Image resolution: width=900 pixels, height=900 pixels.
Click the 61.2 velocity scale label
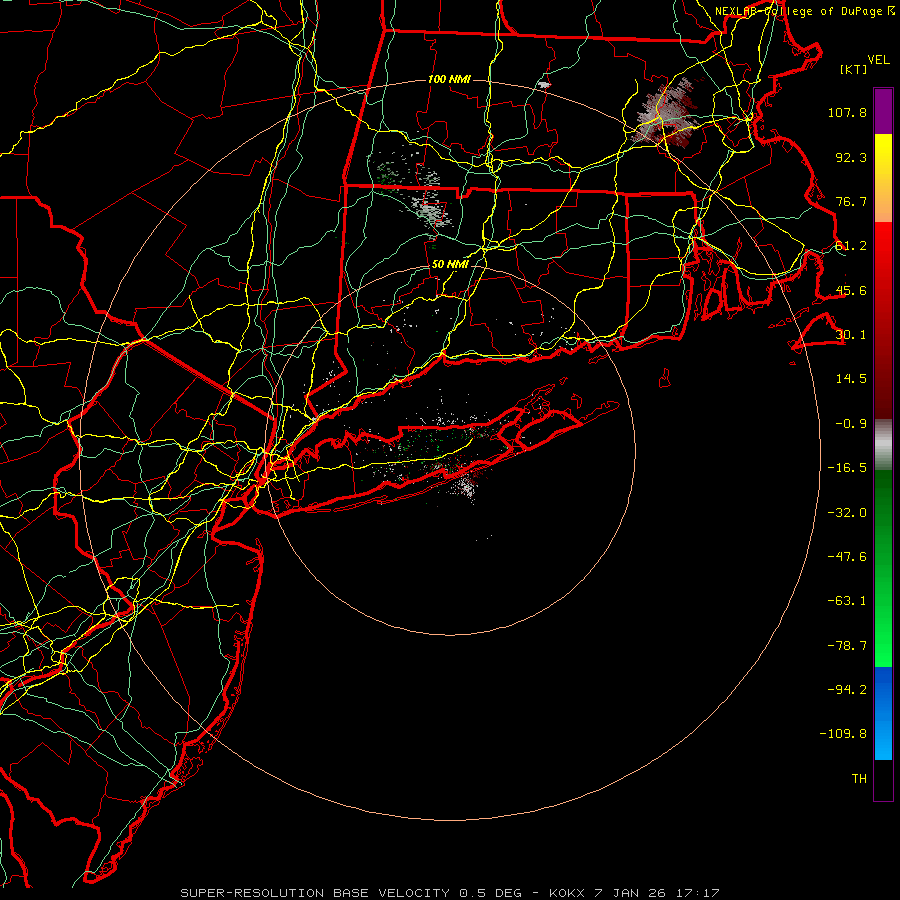(851, 246)
